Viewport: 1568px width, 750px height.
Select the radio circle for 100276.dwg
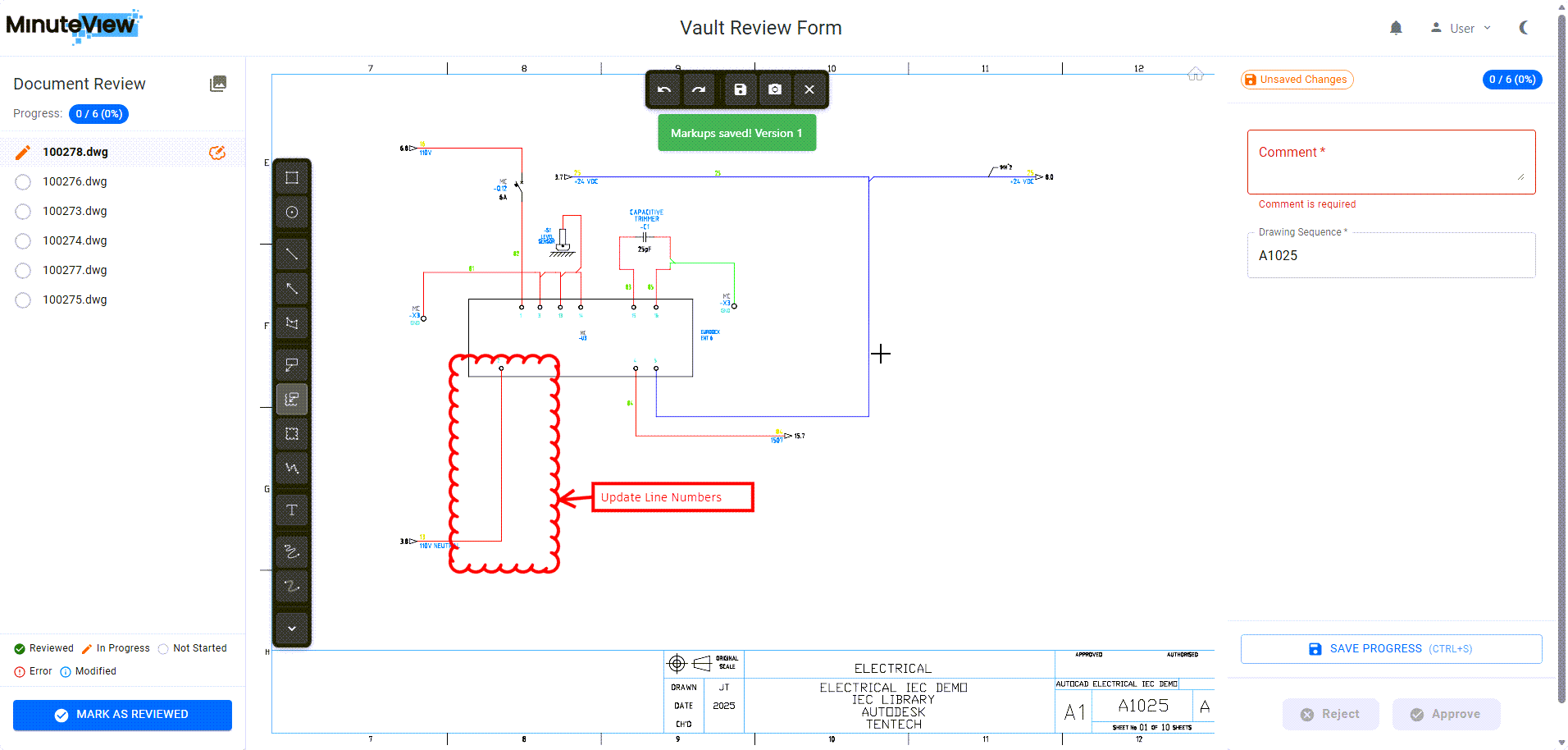pyautogui.click(x=23, y=182)
